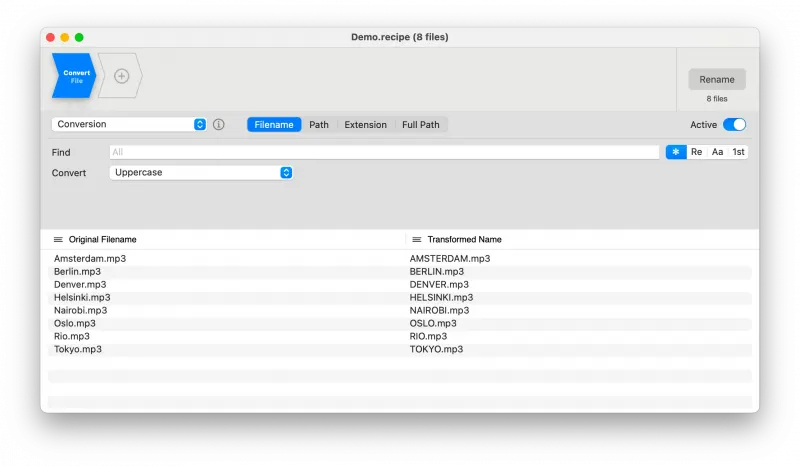Maximize the window with the green button
Screen dimensions: 800x466
click(x=79, y=37)
